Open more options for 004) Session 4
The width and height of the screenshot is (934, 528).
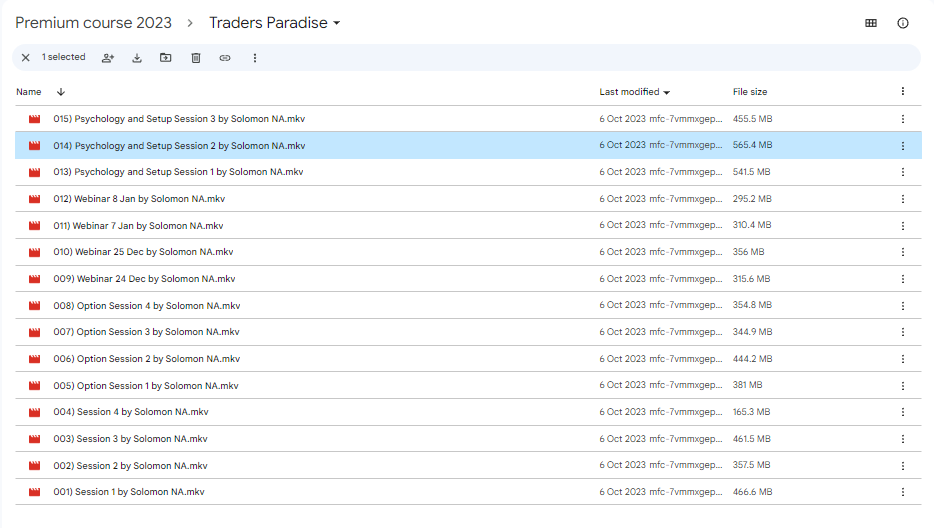point(903,412)
